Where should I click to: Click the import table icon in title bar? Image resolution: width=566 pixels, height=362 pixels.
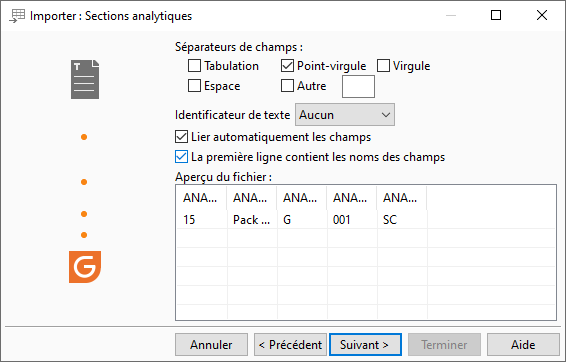[17, 16]
